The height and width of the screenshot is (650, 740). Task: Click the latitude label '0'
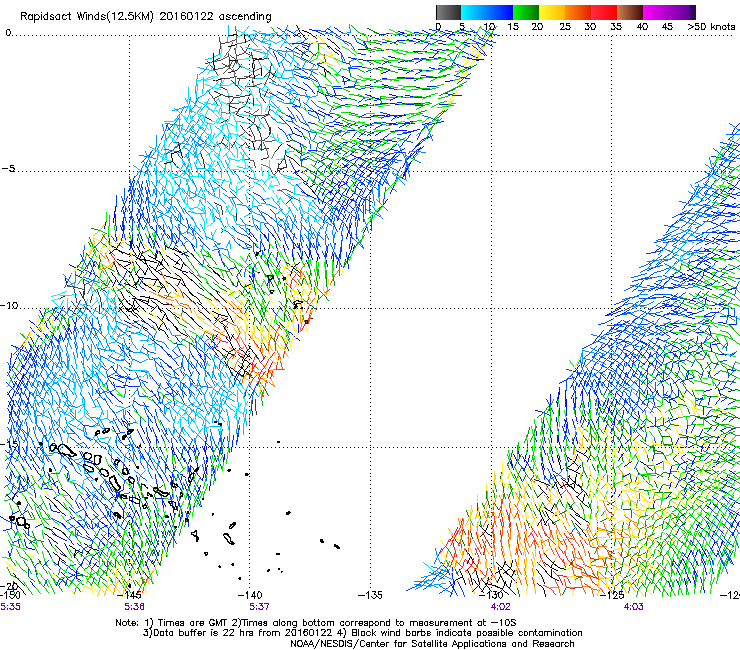pyautogui.click(x=8, y=33)
